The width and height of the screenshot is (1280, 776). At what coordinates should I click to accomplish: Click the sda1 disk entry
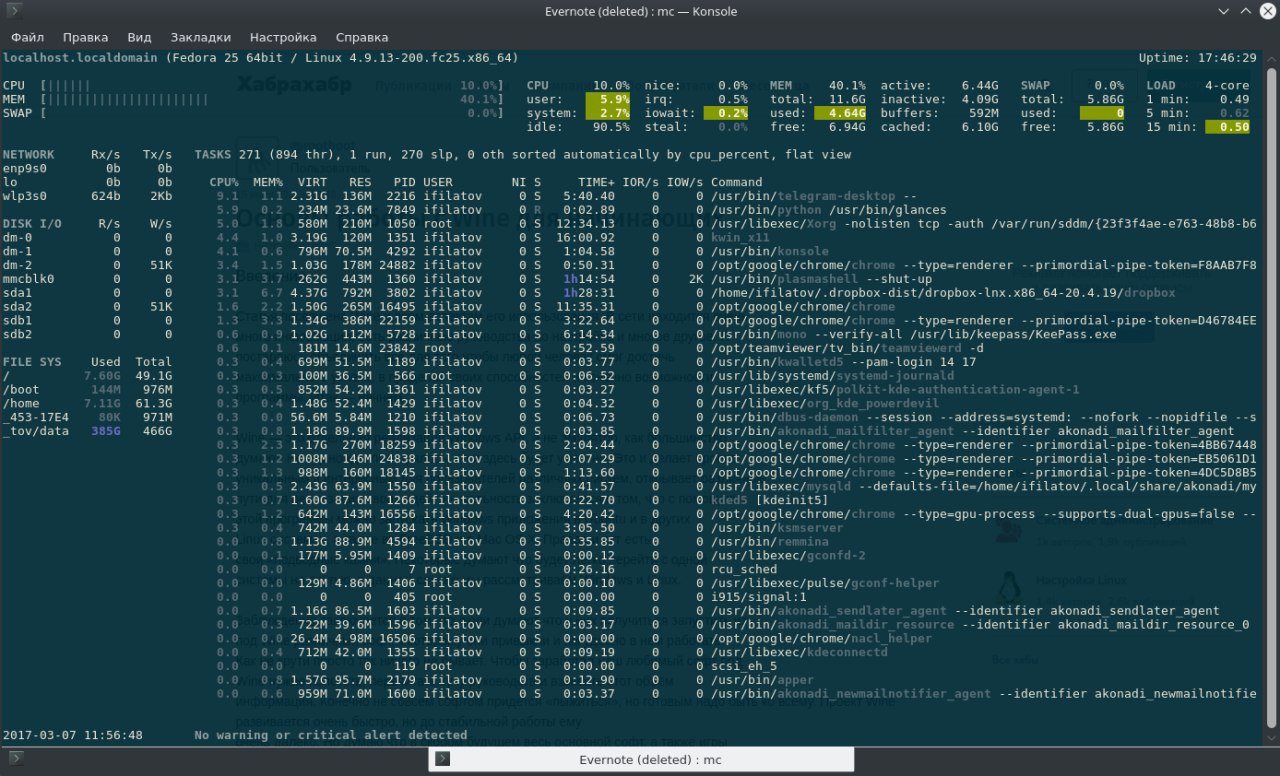19,294
